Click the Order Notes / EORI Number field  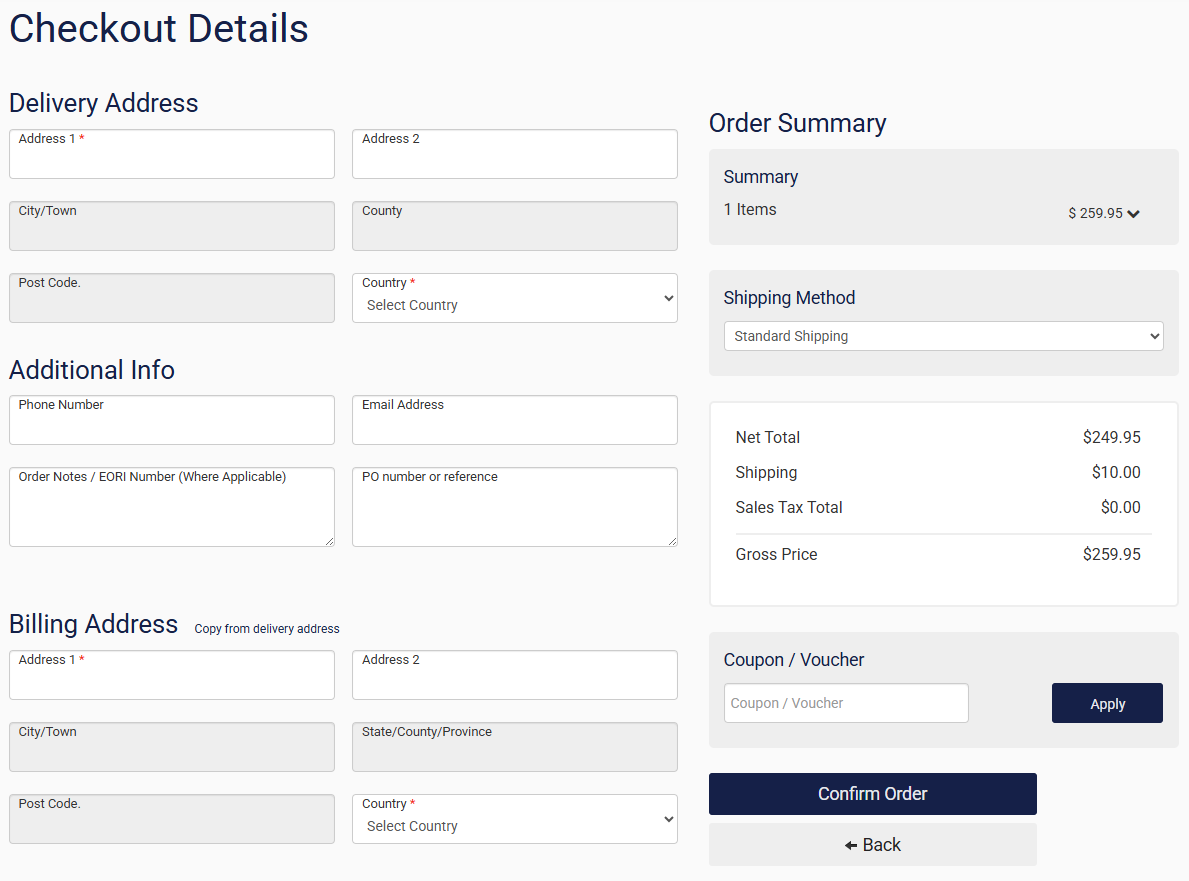[171, 507]
